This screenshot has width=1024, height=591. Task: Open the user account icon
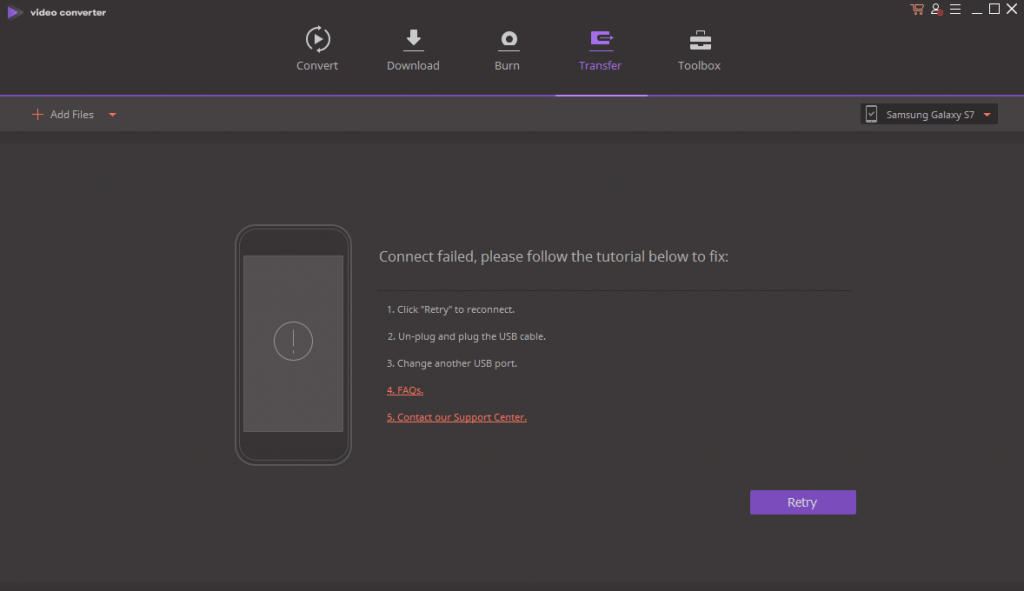tap(936, 9)
